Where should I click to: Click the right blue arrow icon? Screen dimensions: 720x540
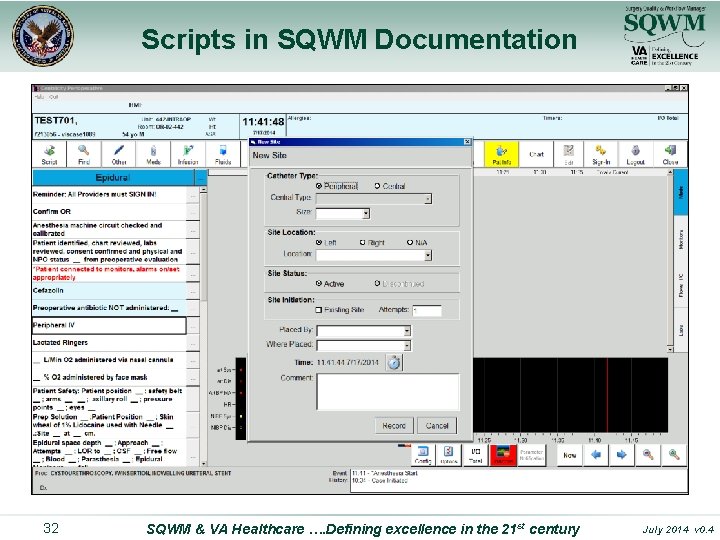pos(622,455)
